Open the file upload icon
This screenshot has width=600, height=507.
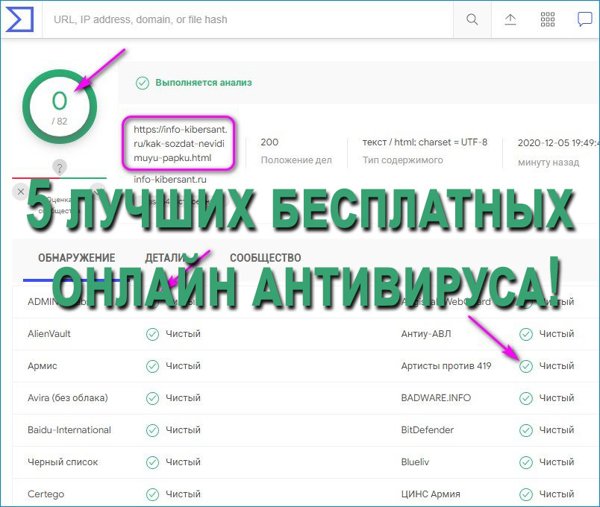510,20
